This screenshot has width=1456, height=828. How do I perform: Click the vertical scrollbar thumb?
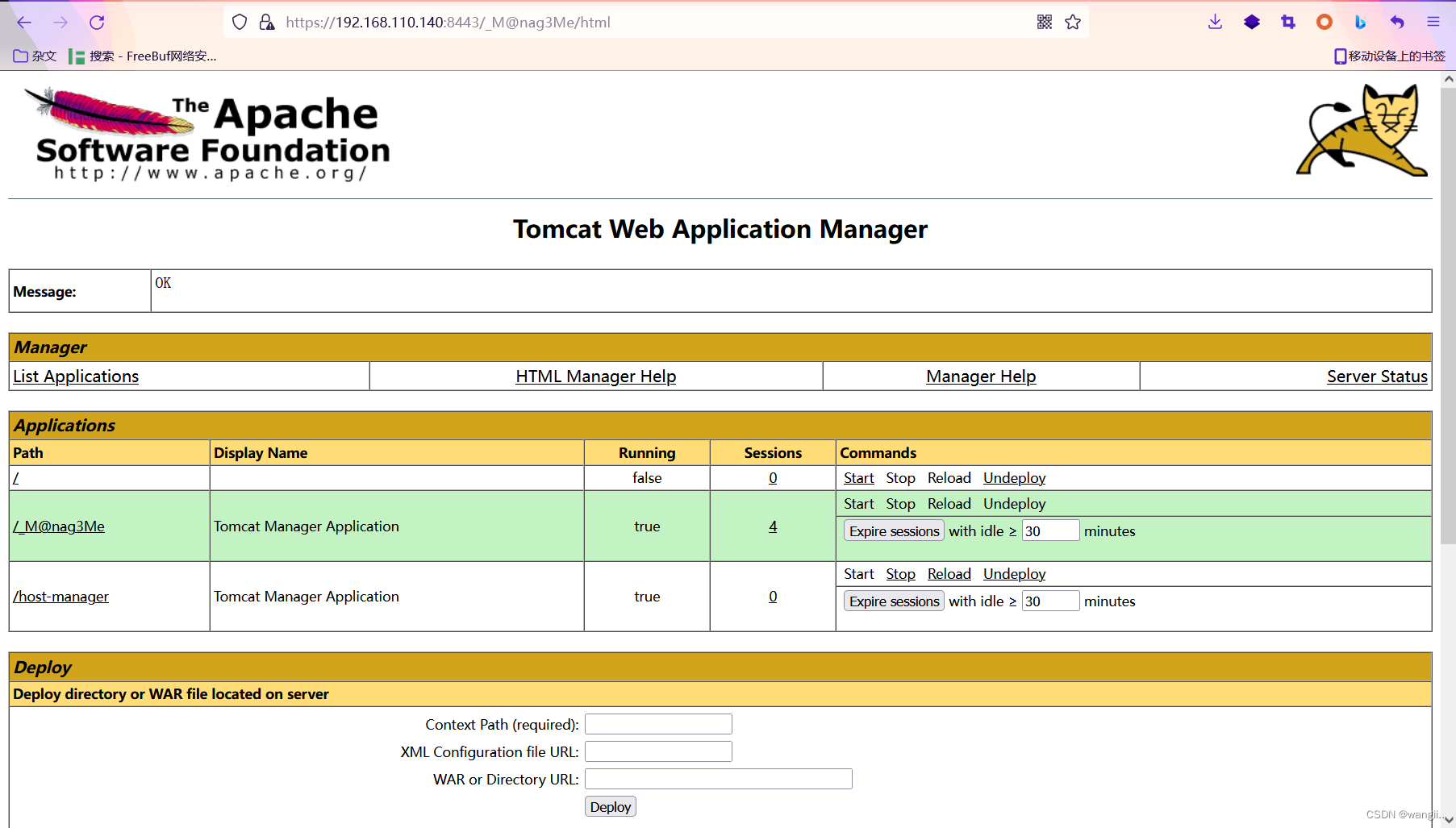1449,316
